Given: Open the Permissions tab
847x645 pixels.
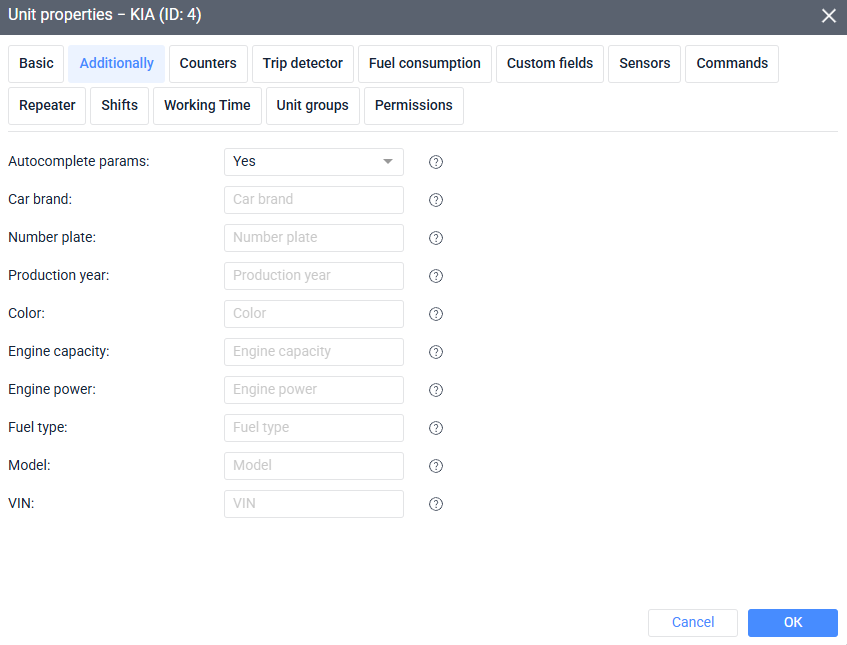Looking at the screenshot, I should [x=413, y=105].
